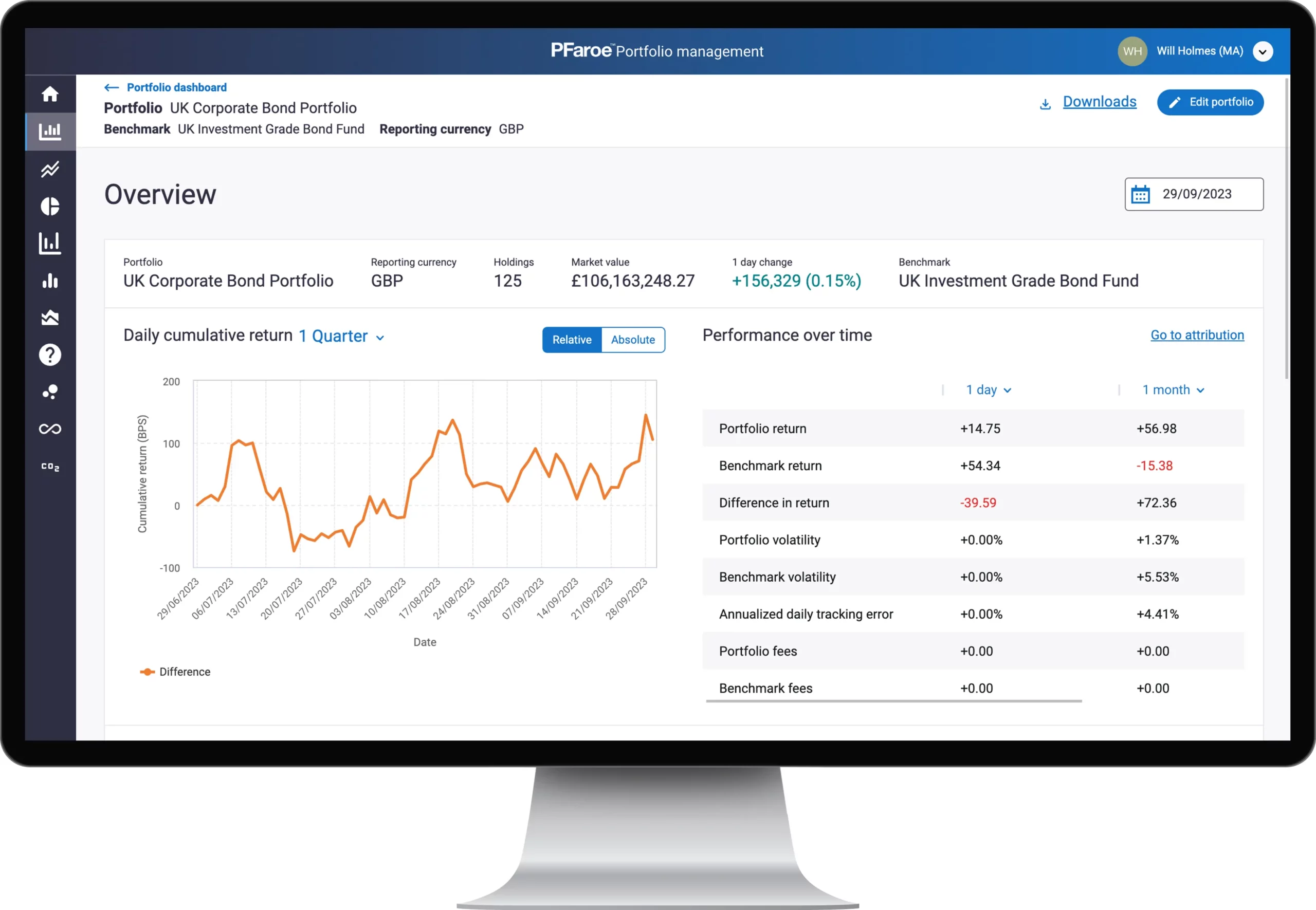Click the home icon in sidebar
The height and width of the screenshot is (910, 1316).
click(x=50, y=94)
